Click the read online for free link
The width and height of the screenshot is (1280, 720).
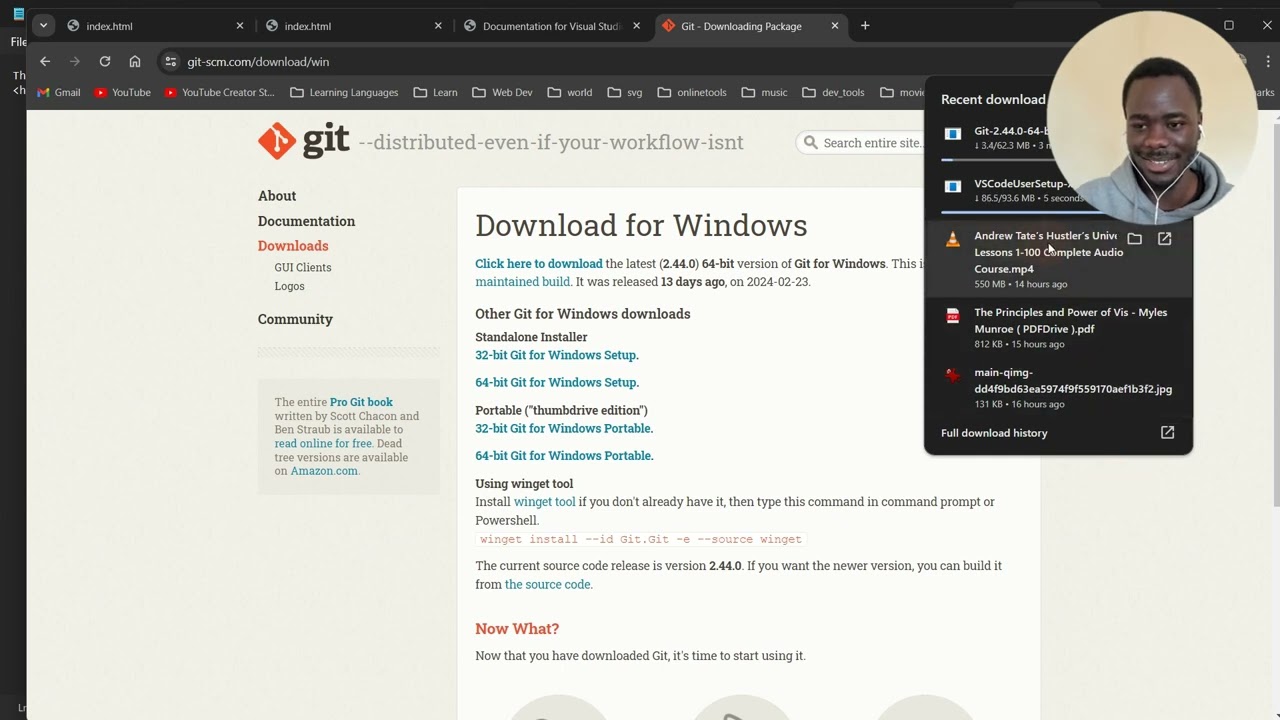click(323, 443)
